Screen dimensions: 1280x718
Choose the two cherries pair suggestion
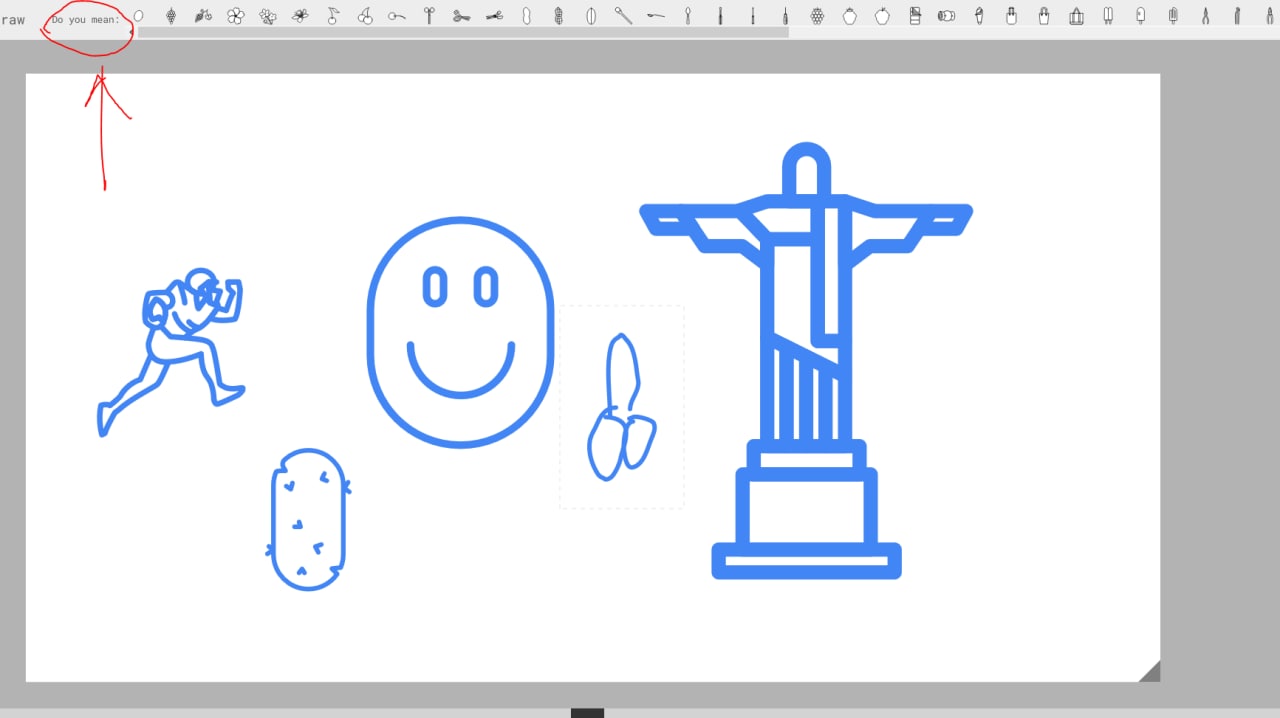coord(365,16)
